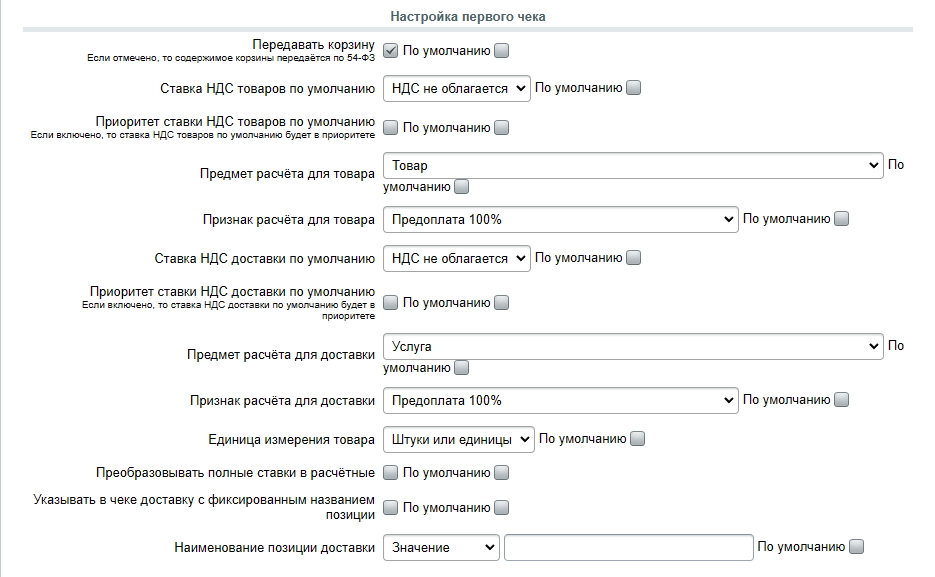Open the "Значение" type dropdown

pyautogui.click(x=441, y=547)
